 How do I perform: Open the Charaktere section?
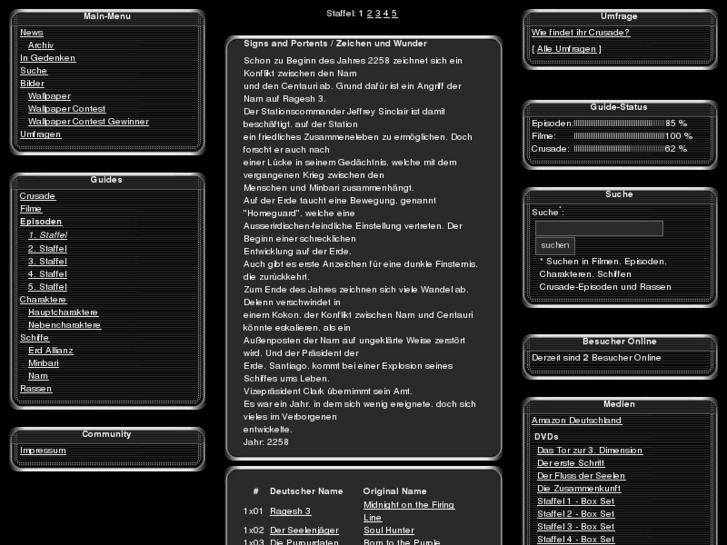pyautogui.click(x=43, y=300)
